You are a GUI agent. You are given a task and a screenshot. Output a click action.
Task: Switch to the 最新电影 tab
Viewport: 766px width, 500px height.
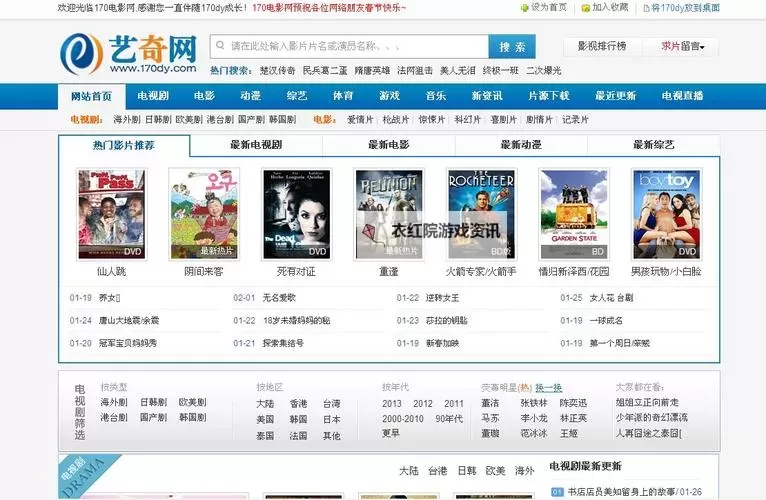(388, 145)
